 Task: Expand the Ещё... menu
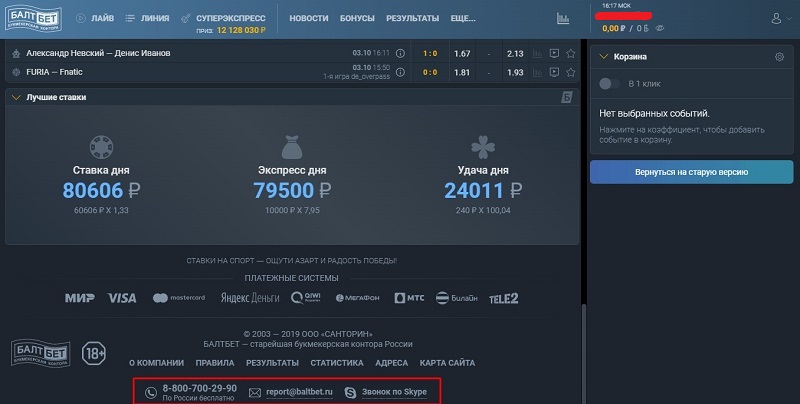[x=463, y=18]
